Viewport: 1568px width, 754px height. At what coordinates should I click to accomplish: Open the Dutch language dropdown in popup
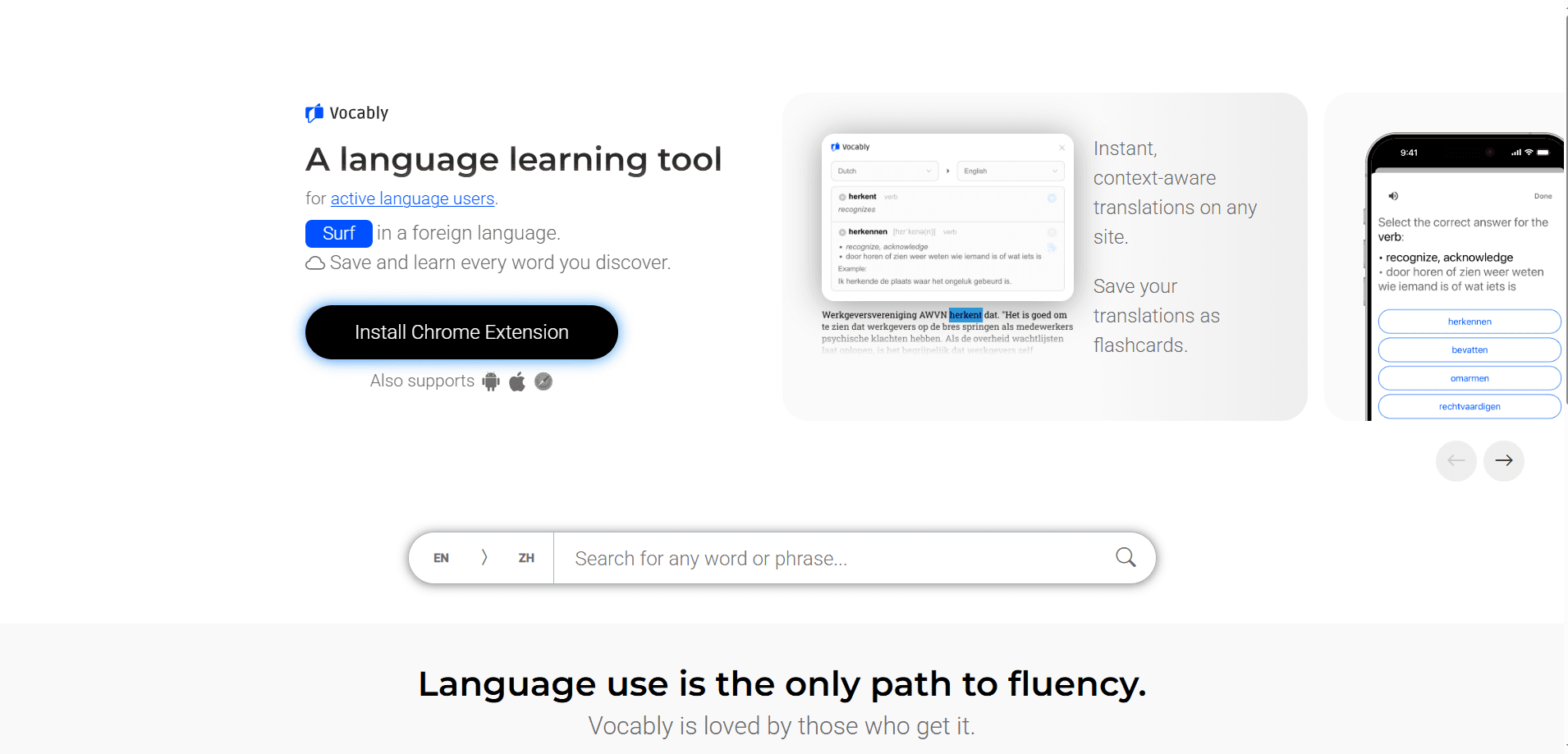(884, 171)
